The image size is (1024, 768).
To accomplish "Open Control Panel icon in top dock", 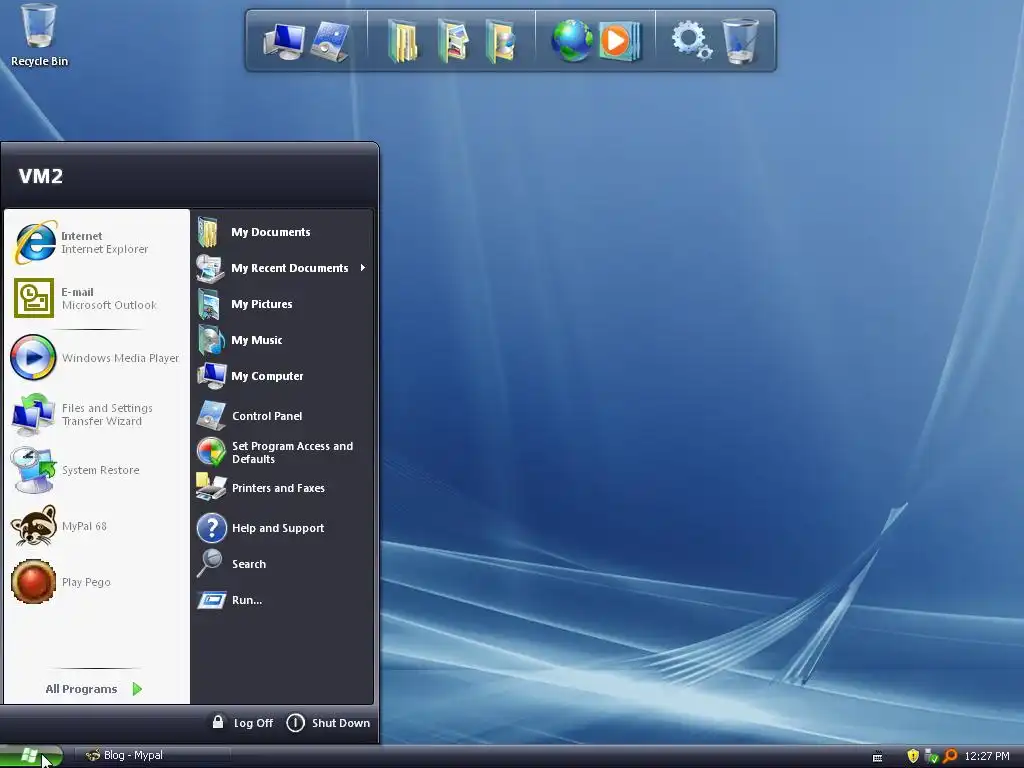I will point(330,41).
